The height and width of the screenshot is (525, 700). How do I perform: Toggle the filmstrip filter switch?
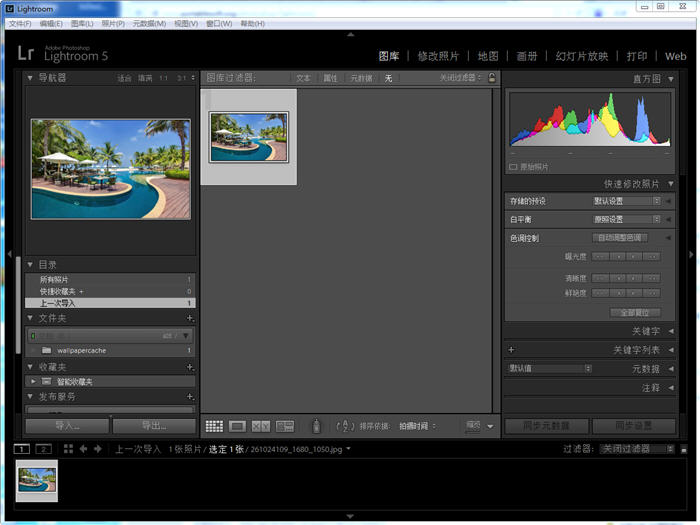687,449
